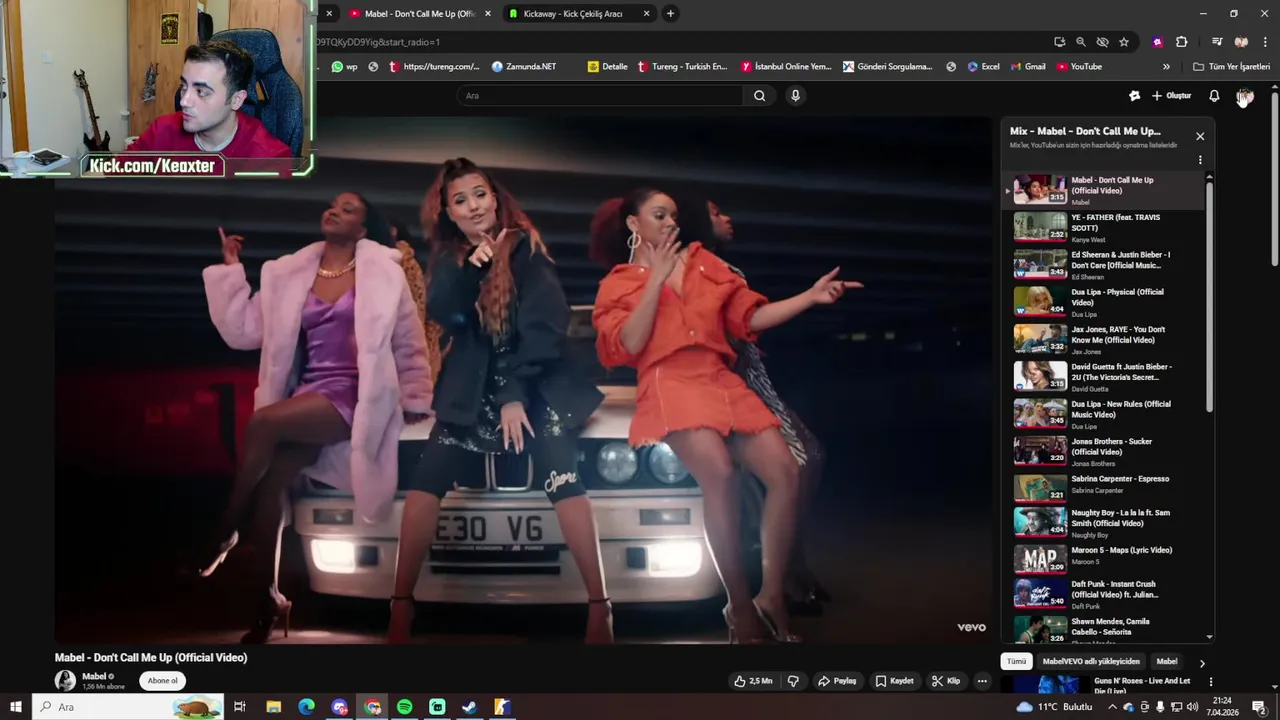Open Steam from the taskbar
The height and width of the screenshot is (720, 1280).
[469, 707]
